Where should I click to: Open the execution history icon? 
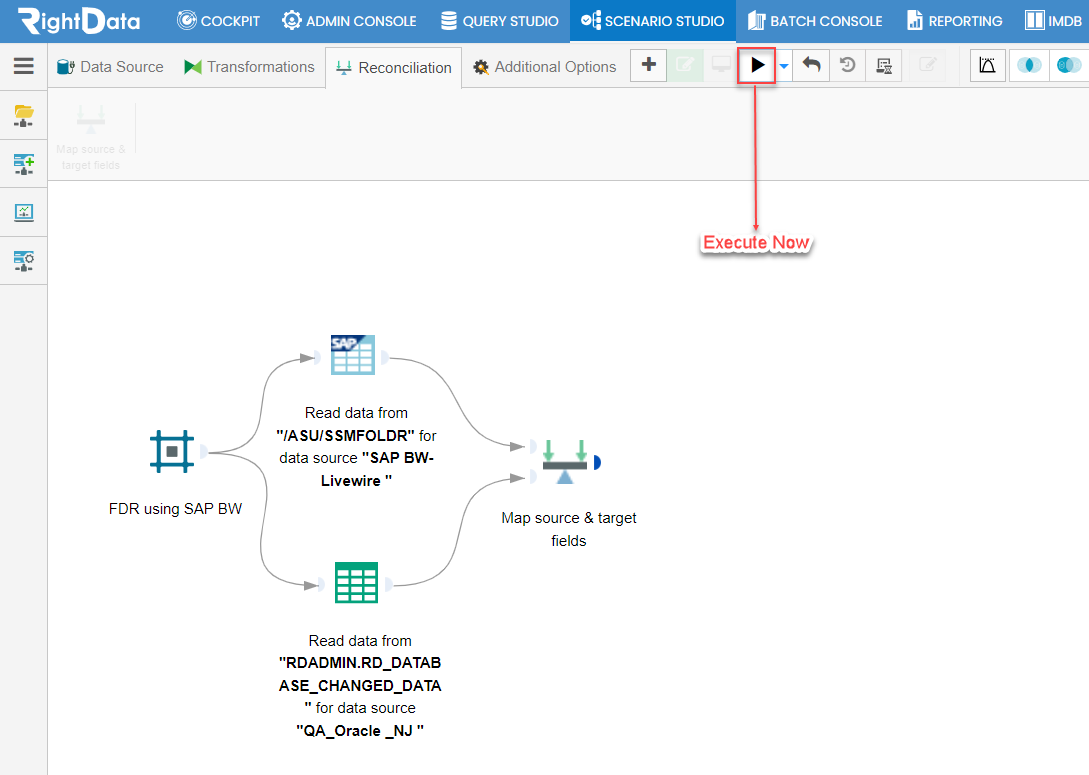(846, 65)
